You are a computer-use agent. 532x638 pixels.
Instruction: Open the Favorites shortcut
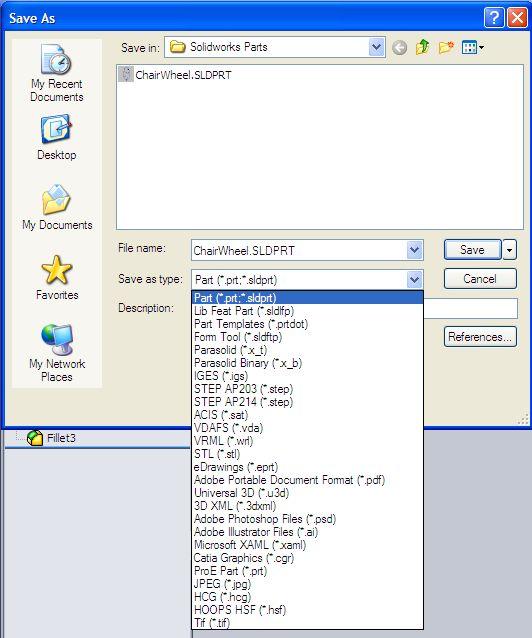[x=57, y=277]
